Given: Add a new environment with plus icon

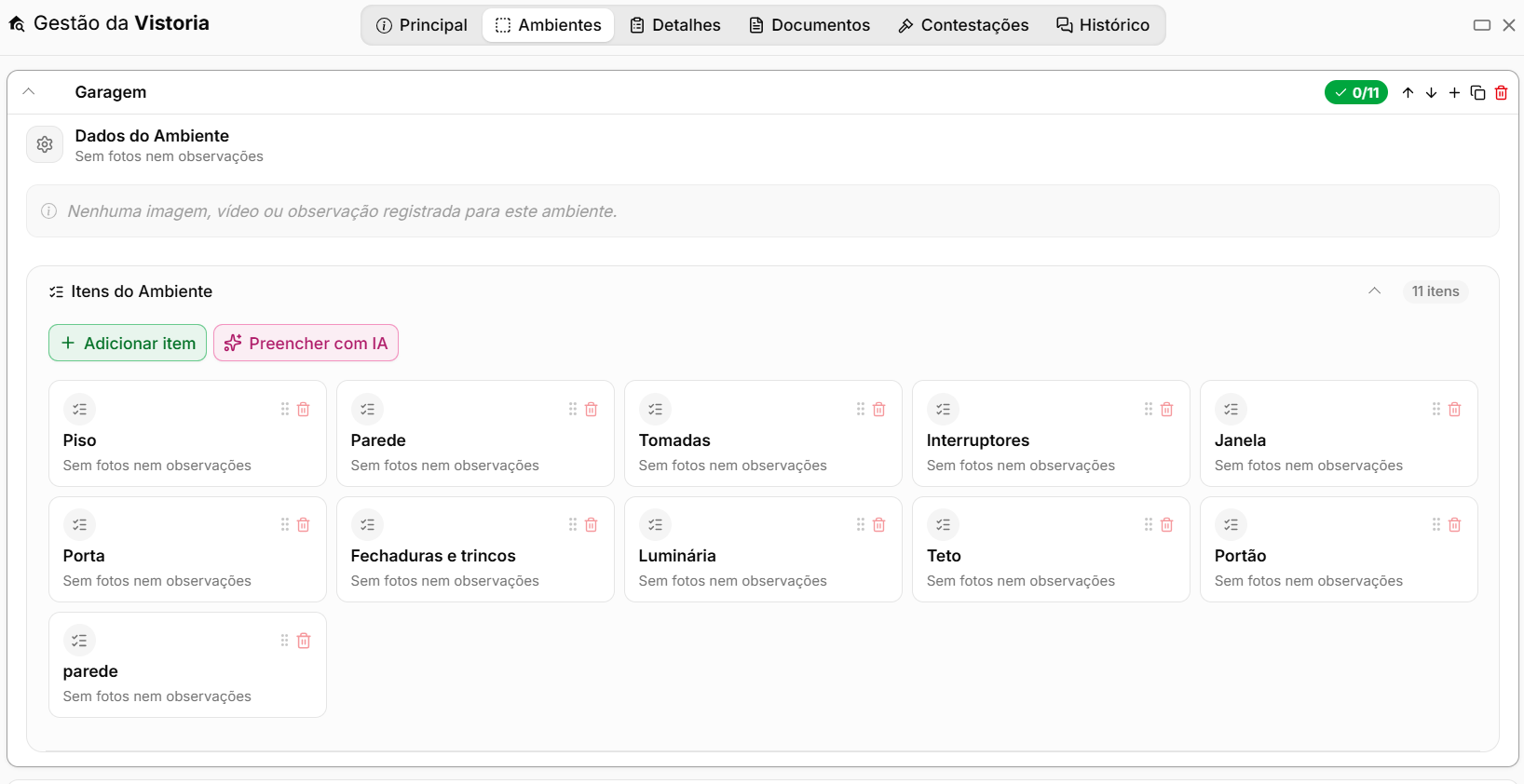Looking at the screenshot, I should [x=1454, y=92].
